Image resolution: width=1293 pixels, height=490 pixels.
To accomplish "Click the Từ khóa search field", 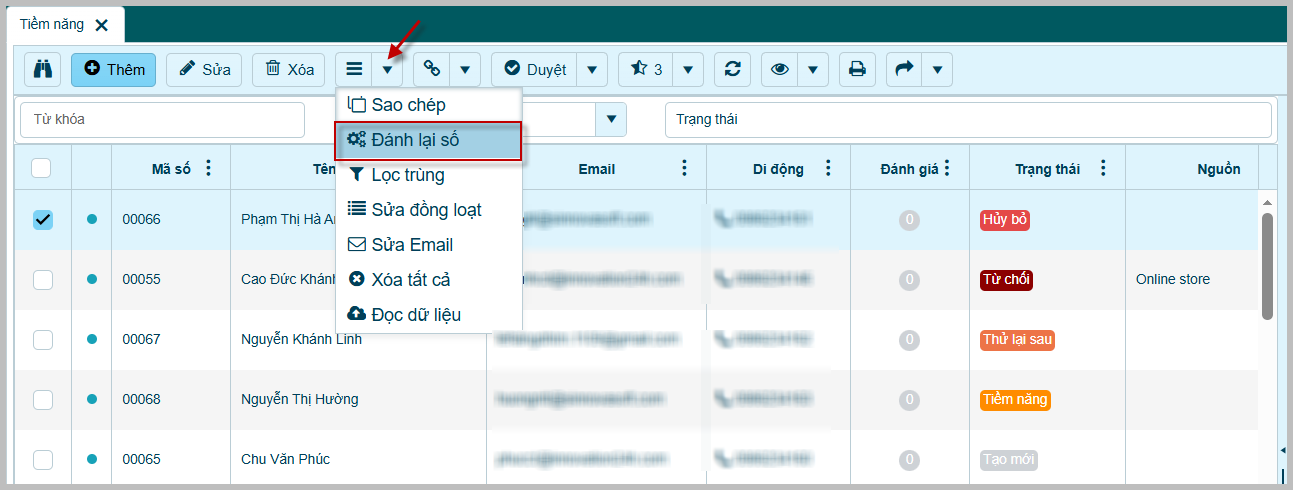I will pyautogui.click(x=162, y=119).
